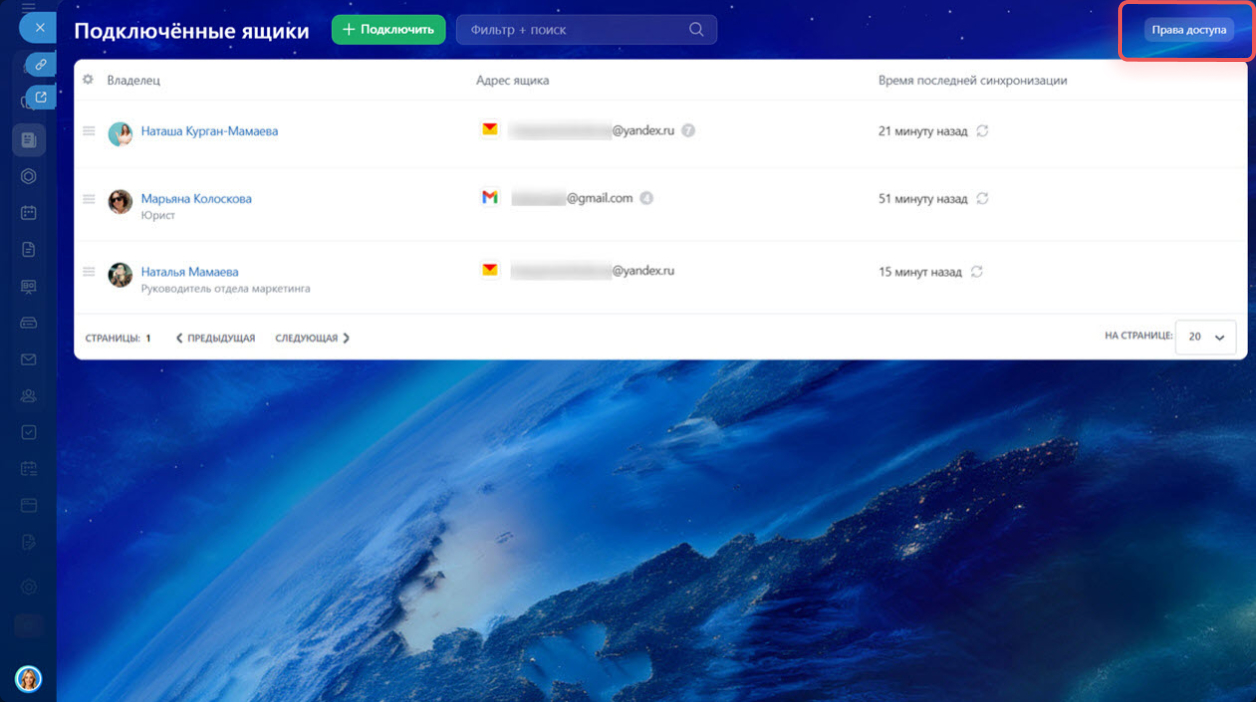Click the sync icon beside "15 минут назад"
1256x702 pixels.
(x=977, y=272)
